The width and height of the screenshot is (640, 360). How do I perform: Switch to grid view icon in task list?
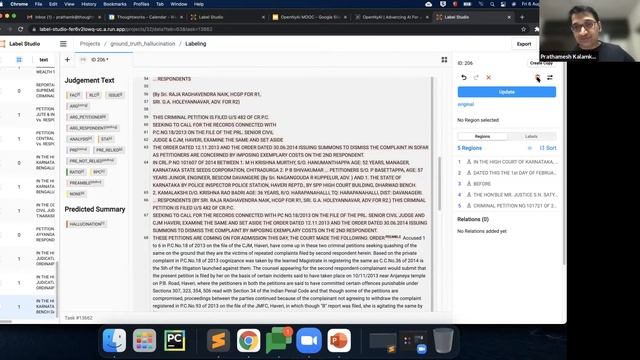pos(19,60)
